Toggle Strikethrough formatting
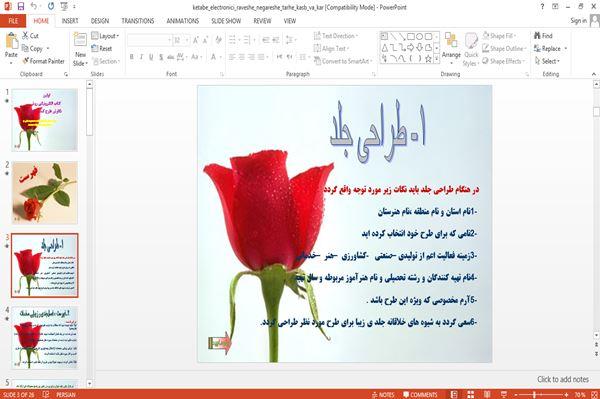600x399 pixels. [x=171, y=57]
